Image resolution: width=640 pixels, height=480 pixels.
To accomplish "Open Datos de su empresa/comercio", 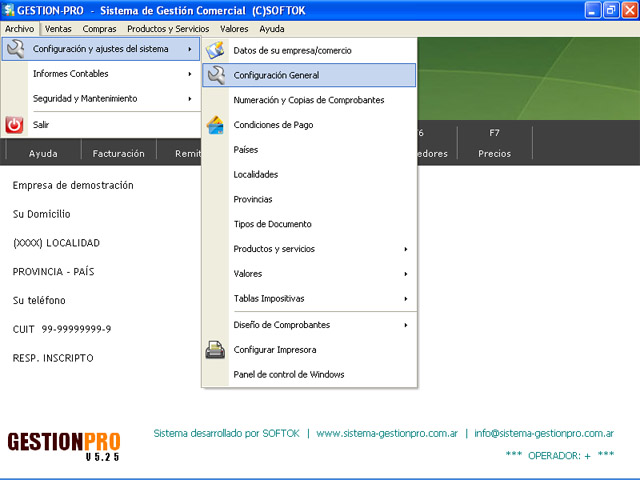I will tap(309, 51).
